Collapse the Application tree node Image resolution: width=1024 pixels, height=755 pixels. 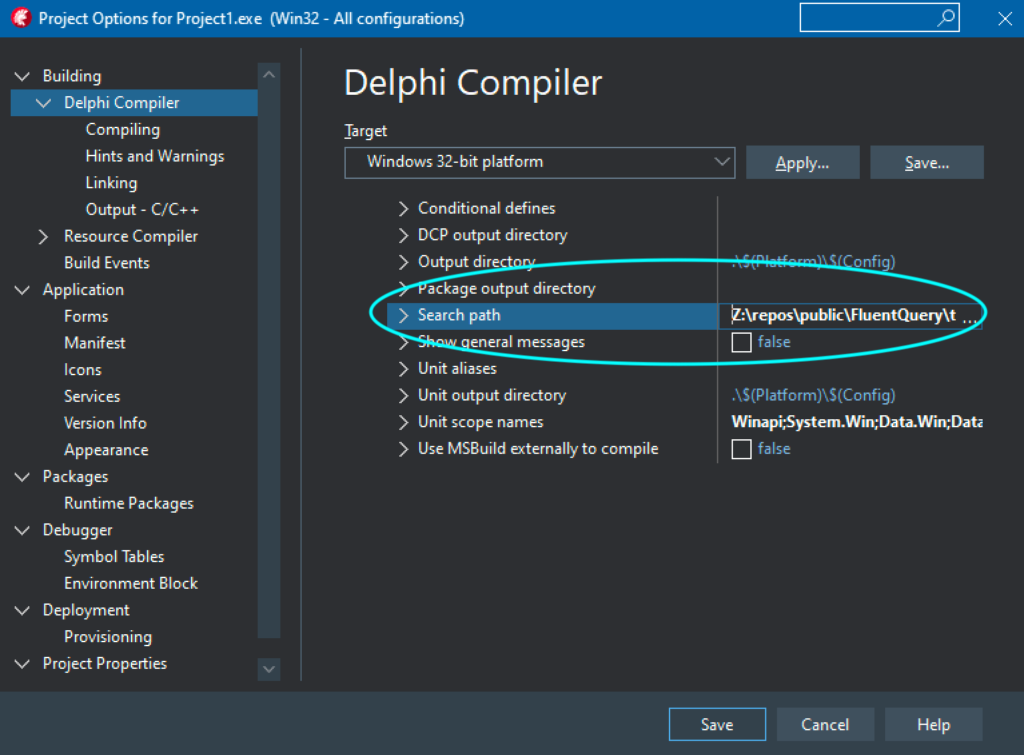point(22,290)
